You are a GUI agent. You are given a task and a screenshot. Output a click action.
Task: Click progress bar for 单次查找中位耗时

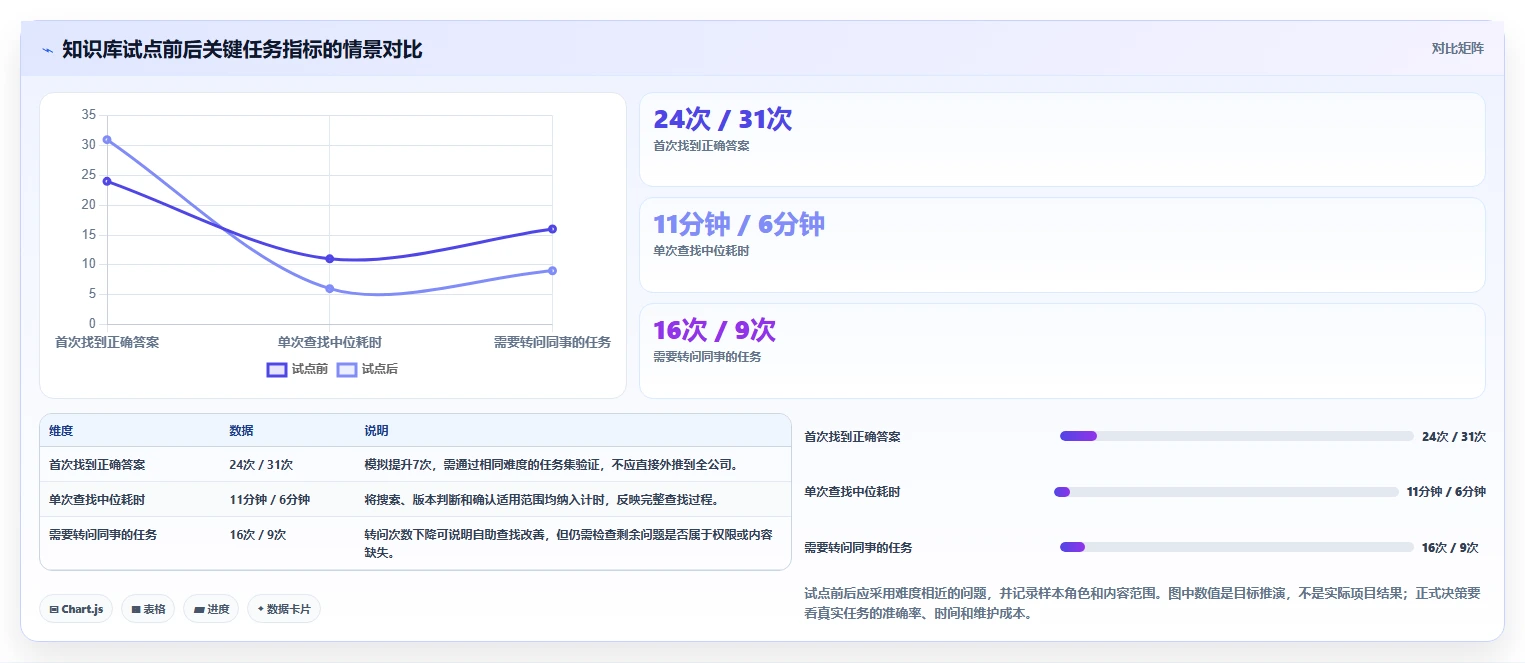1226,492
